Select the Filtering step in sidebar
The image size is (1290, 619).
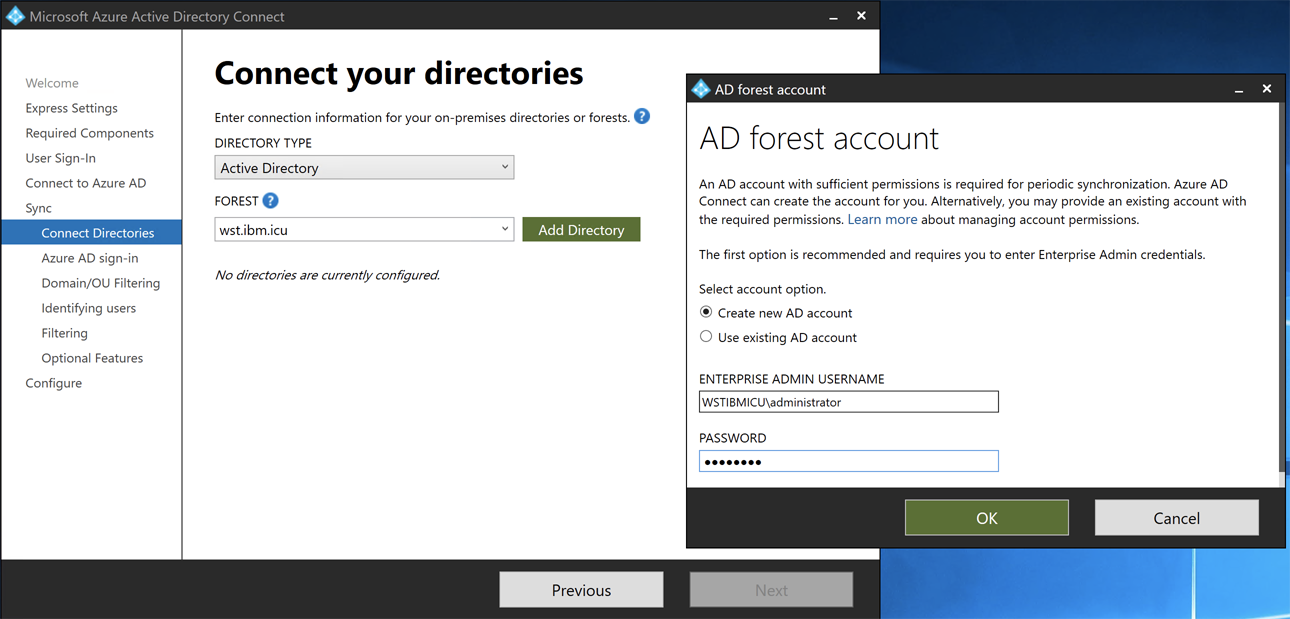64,333
